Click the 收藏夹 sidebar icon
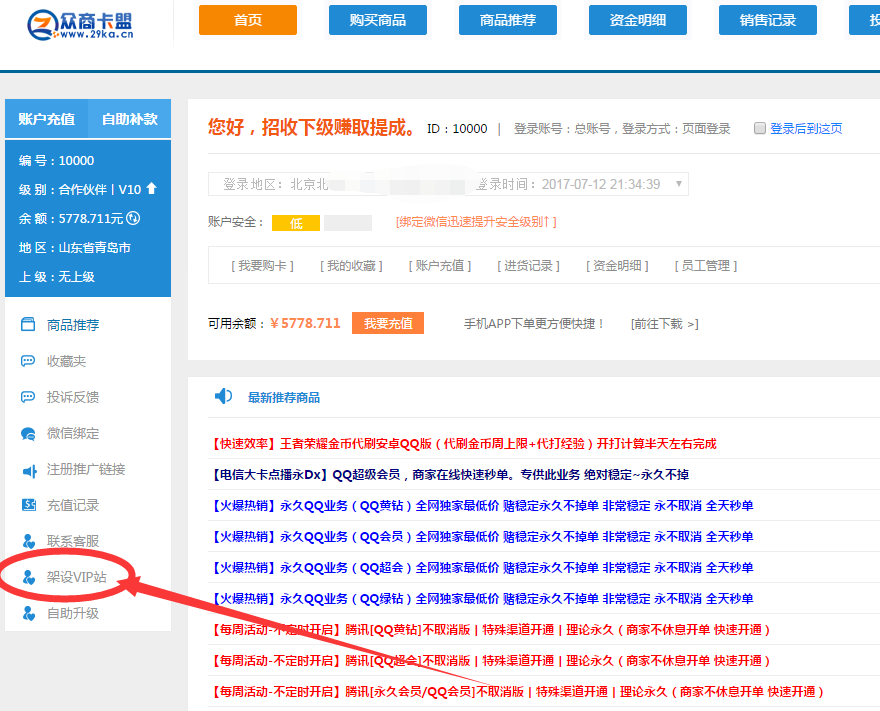Viewport: 880px width, 711px height. click(x=28, y=361)
